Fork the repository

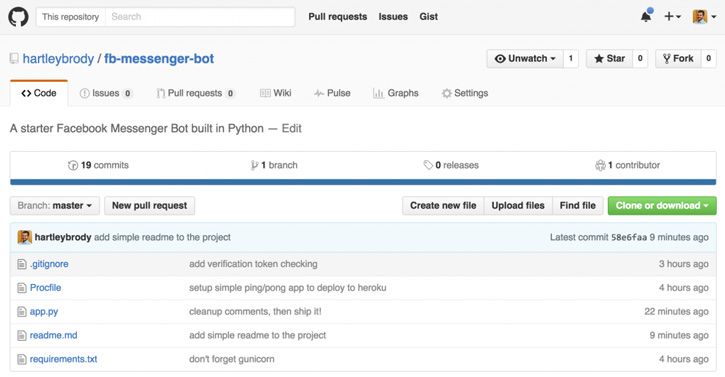click(678, 58)
